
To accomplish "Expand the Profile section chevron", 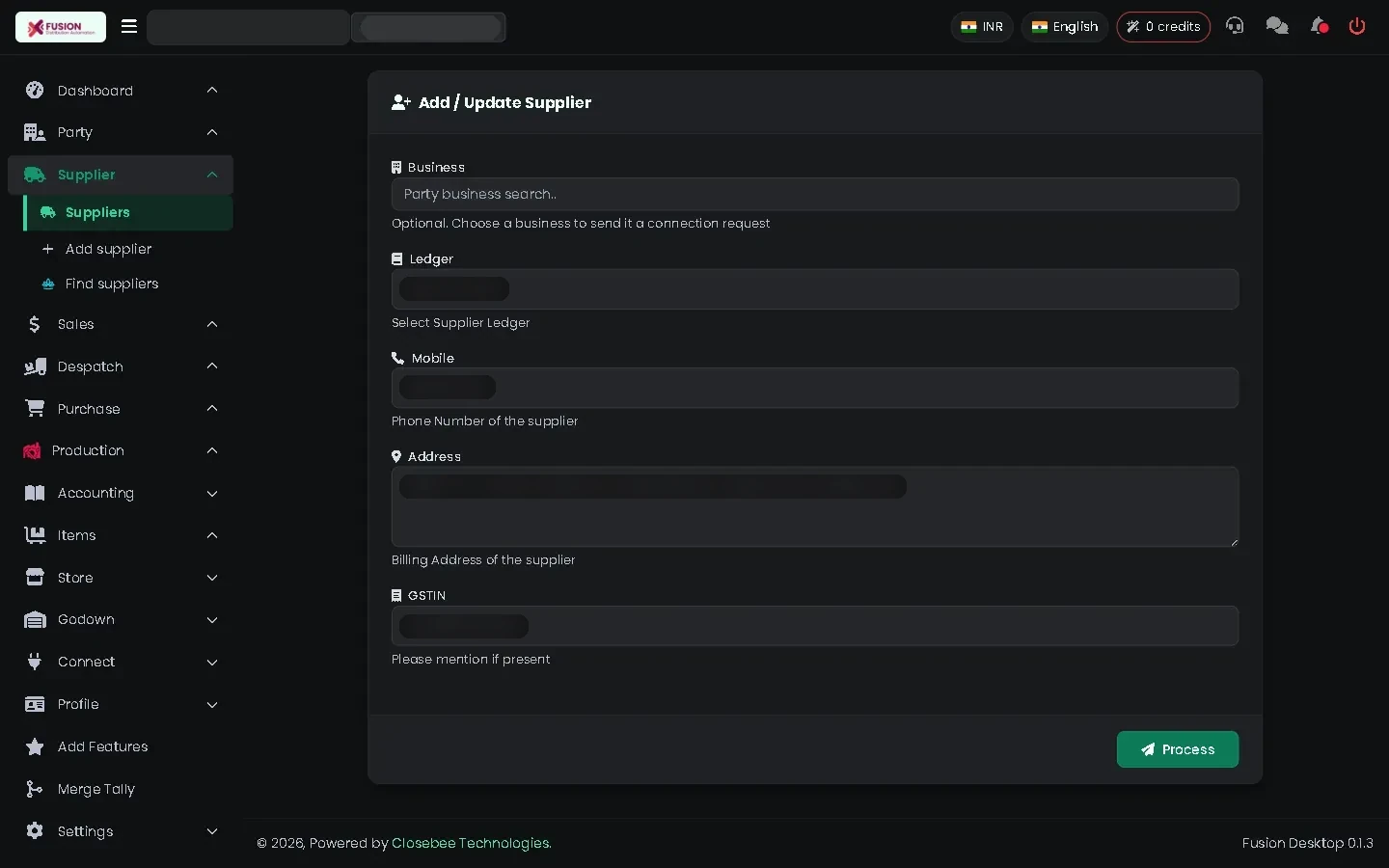I will [212, 705].
